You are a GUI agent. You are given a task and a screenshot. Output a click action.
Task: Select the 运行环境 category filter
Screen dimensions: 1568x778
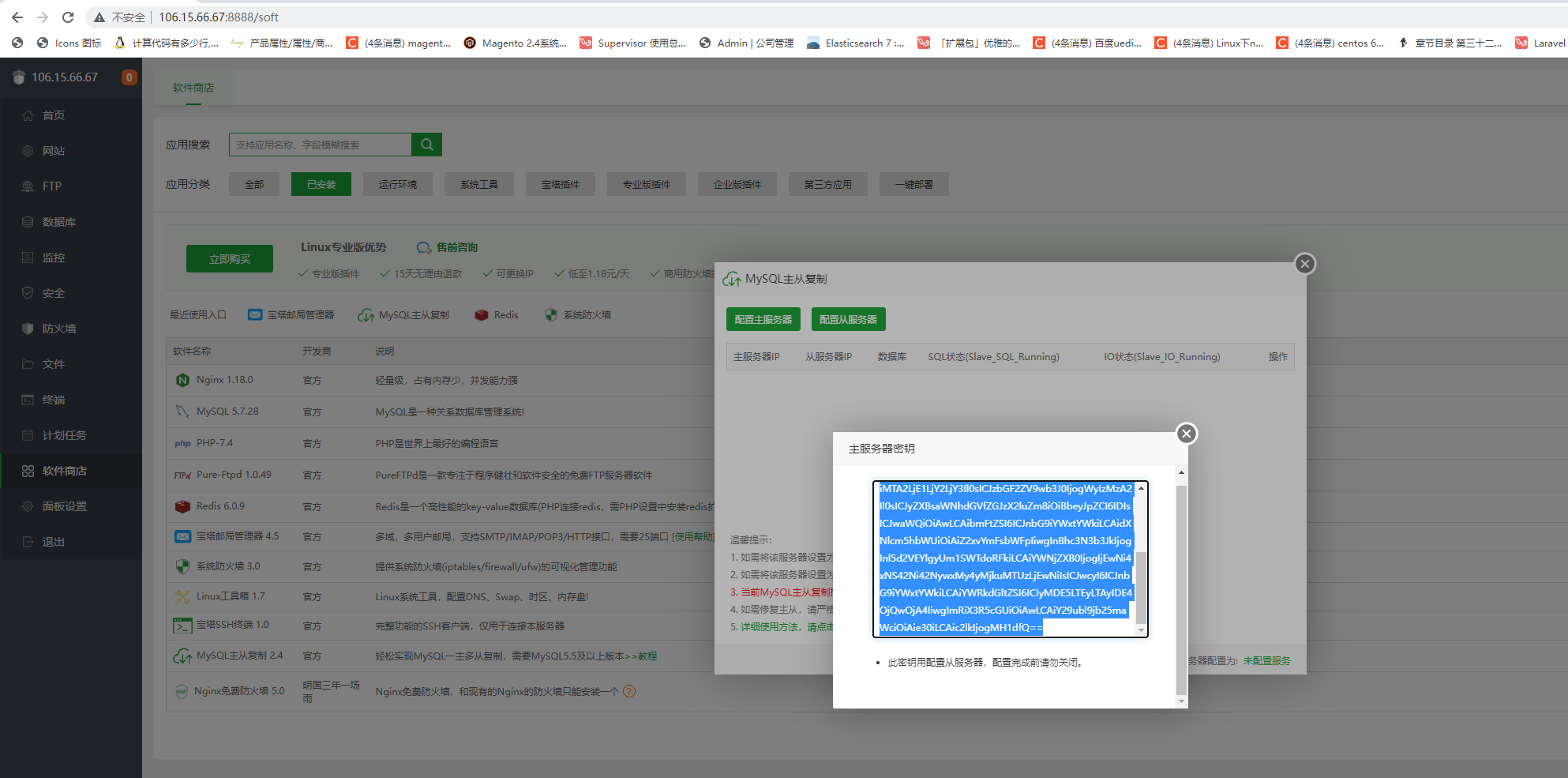pos(398,184)
